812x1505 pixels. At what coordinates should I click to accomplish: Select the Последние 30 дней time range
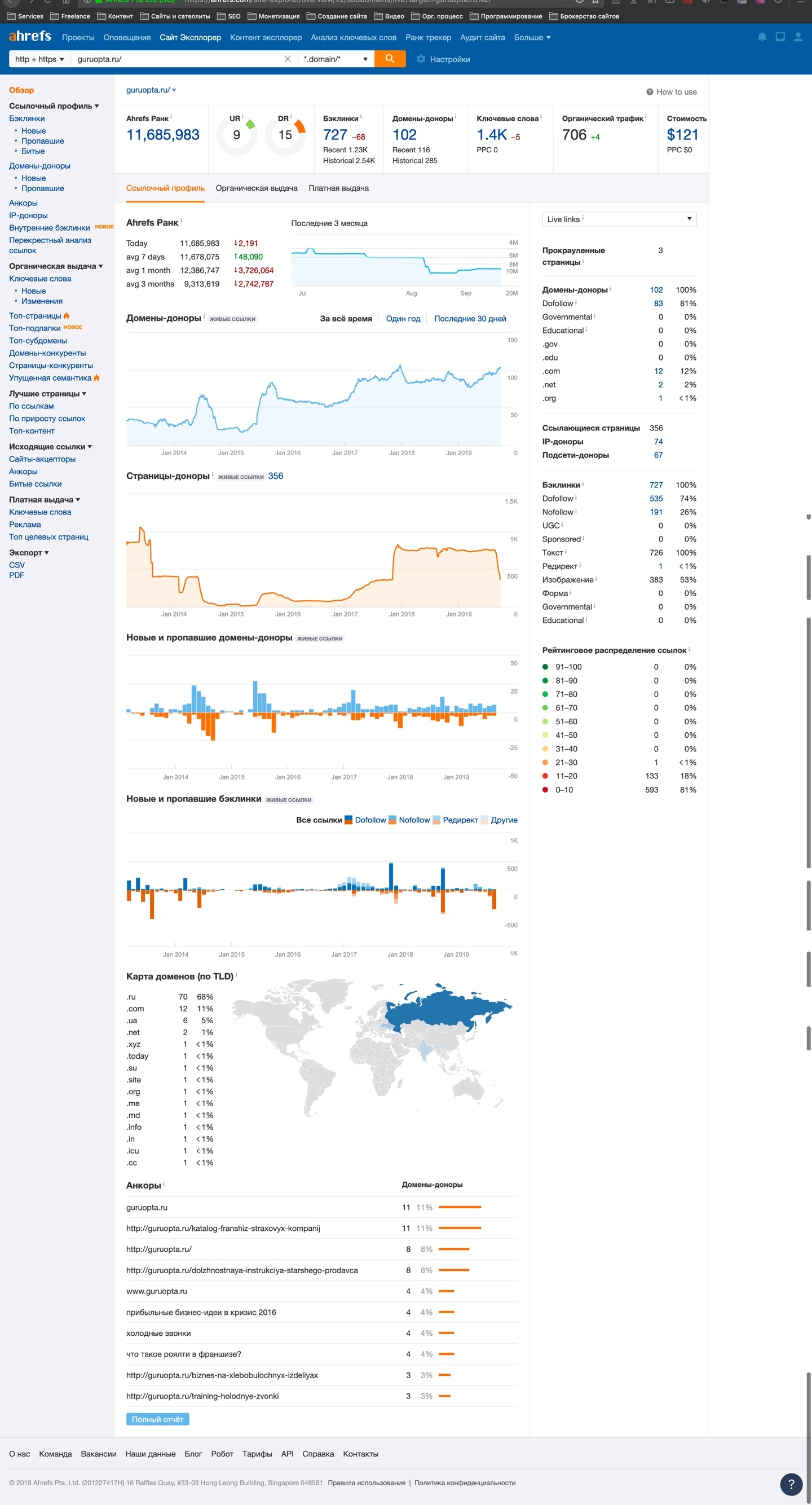pos(470,318)
